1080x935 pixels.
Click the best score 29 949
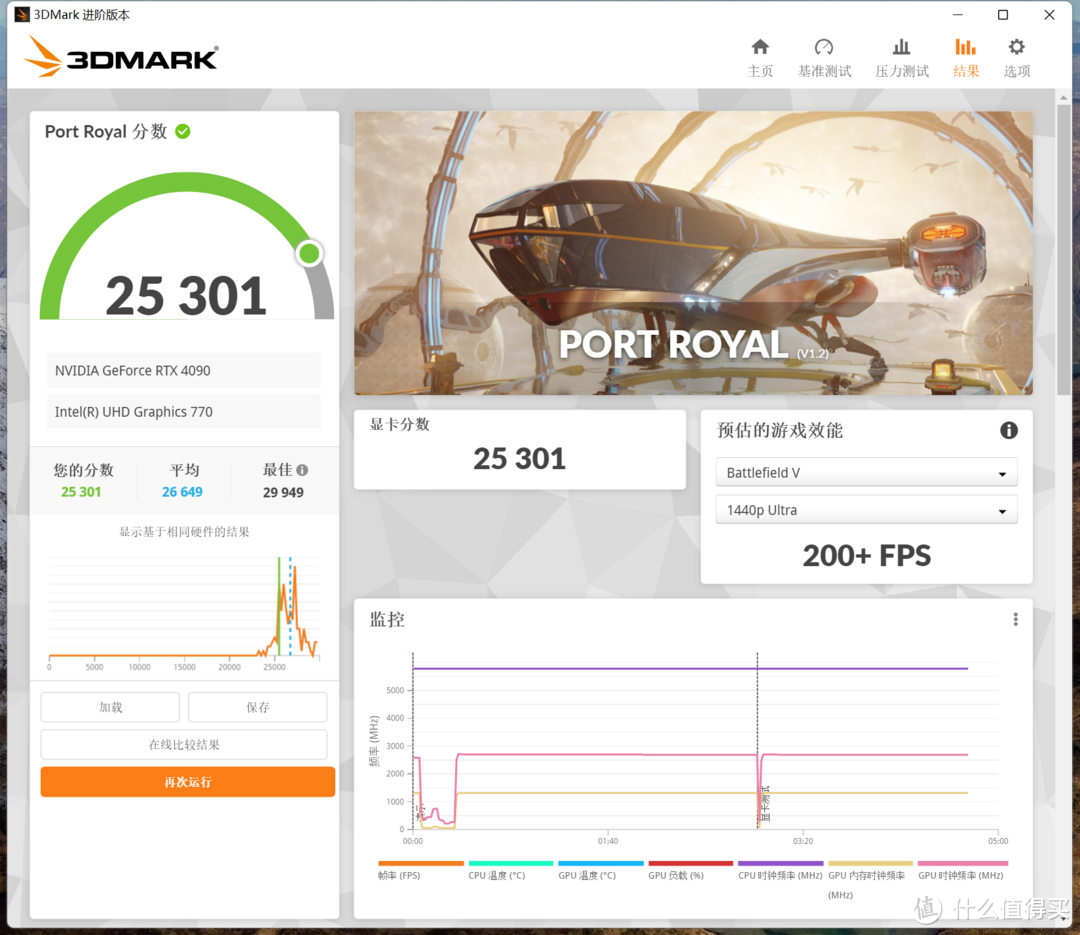pos(283,493)
